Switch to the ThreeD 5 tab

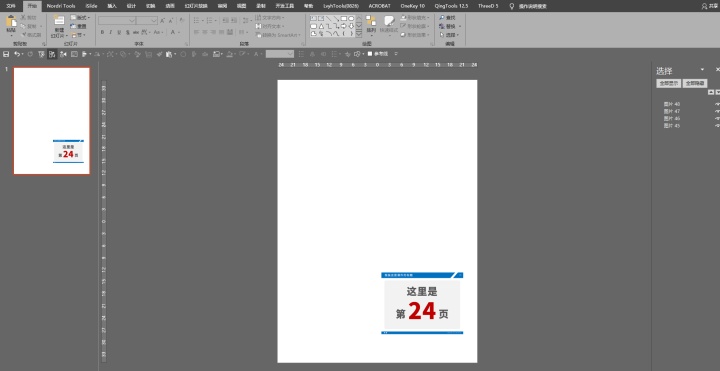488,6
